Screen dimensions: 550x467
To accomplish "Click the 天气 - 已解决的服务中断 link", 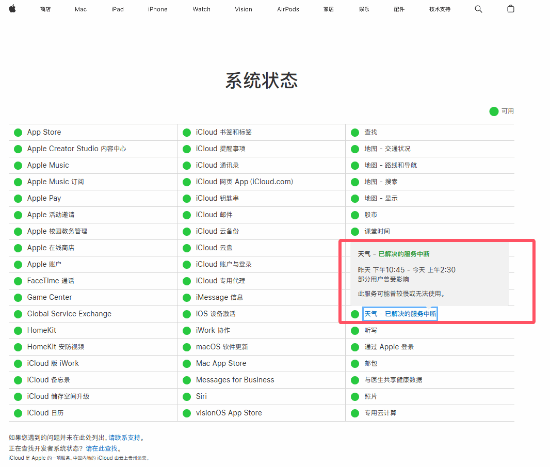I will pyautogui.click(x=400, y=314).
